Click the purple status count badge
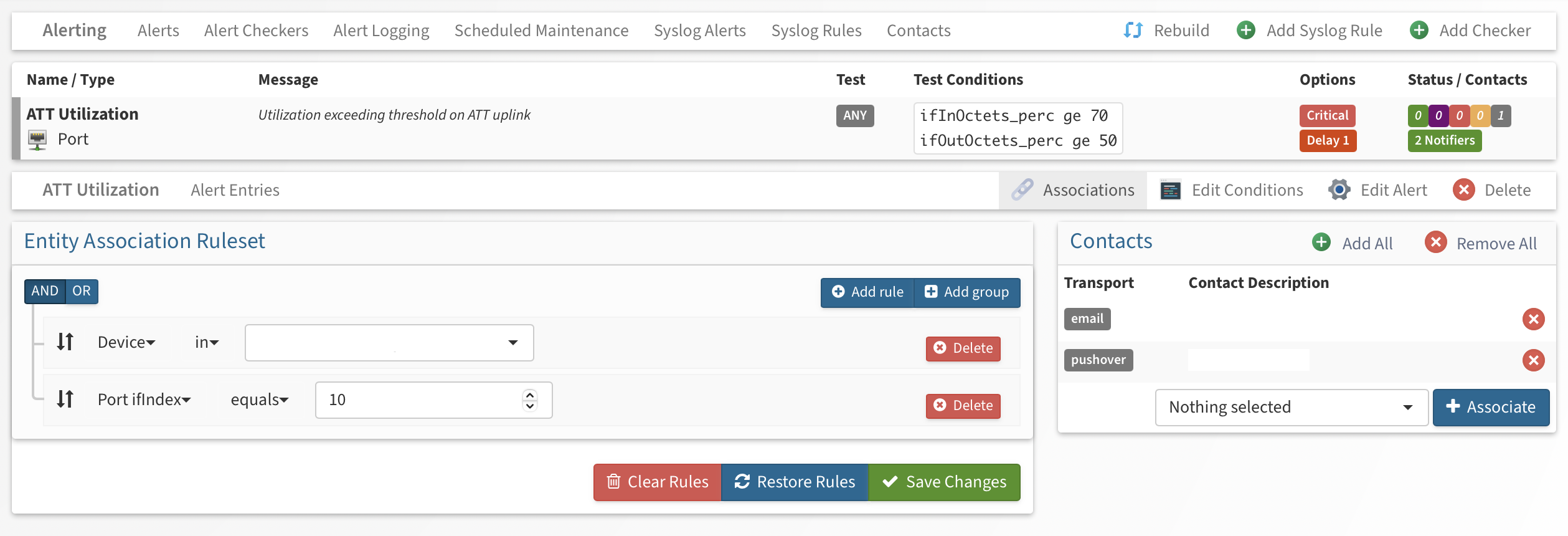The width and height of the screenshot is (1568, 536). [1438, 115]
